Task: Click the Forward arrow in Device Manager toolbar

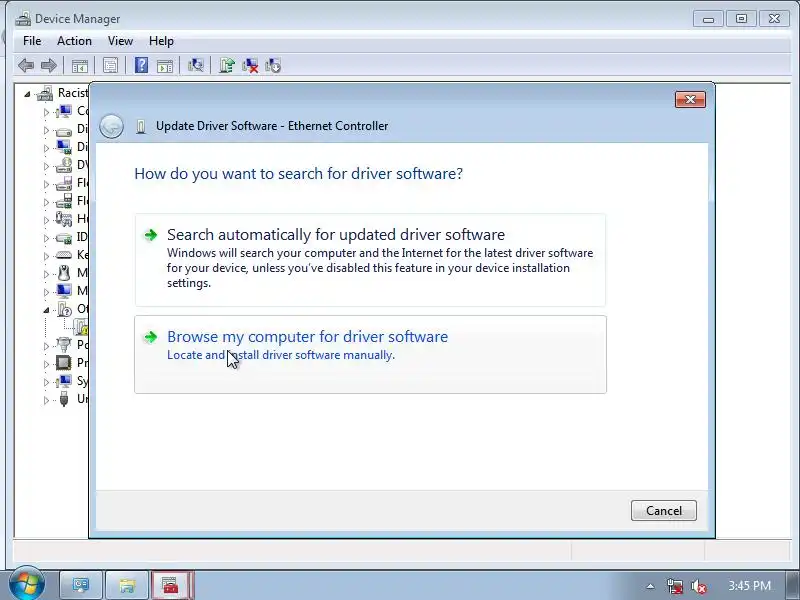Action: 48,65
